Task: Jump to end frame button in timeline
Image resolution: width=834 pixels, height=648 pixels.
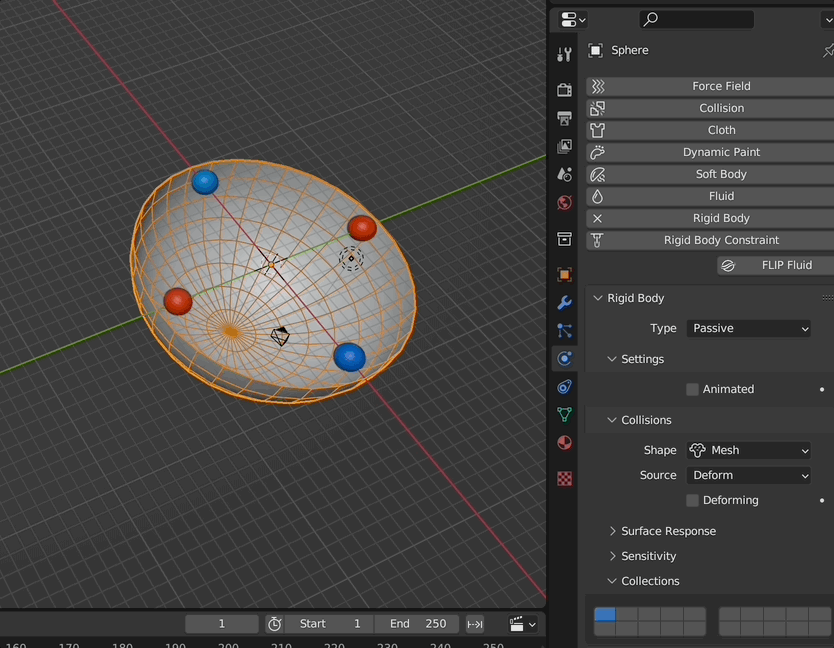Action: (x=474, y=624)
